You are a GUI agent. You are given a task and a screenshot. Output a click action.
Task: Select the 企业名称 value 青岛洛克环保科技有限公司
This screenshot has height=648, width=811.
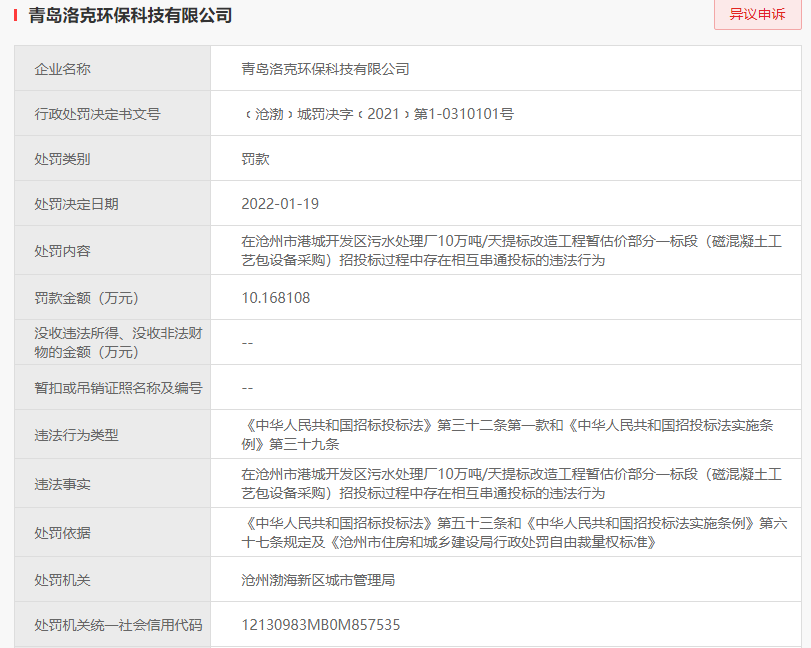325,69
